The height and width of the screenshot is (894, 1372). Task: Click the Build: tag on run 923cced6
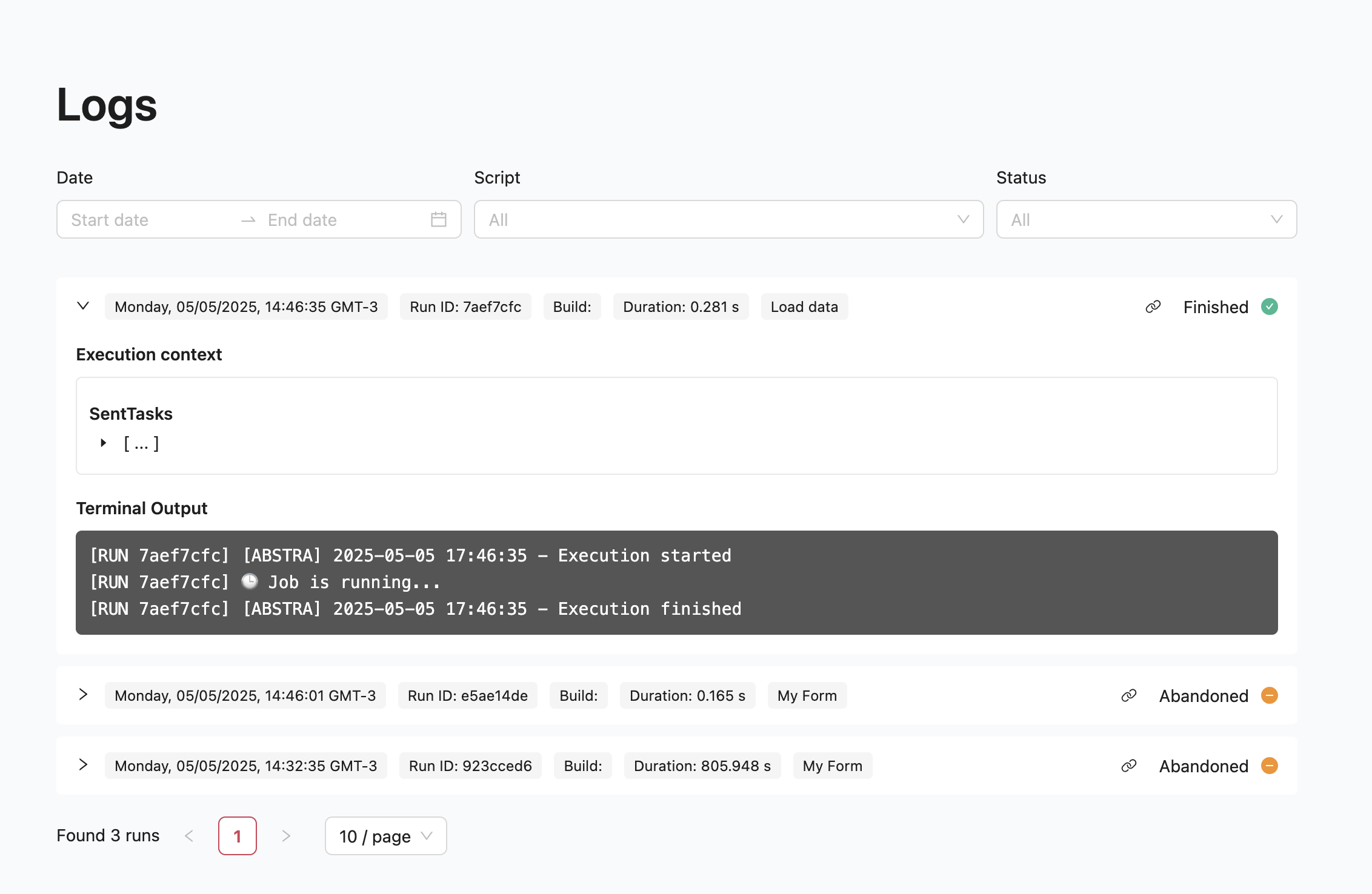coord(583,766)
